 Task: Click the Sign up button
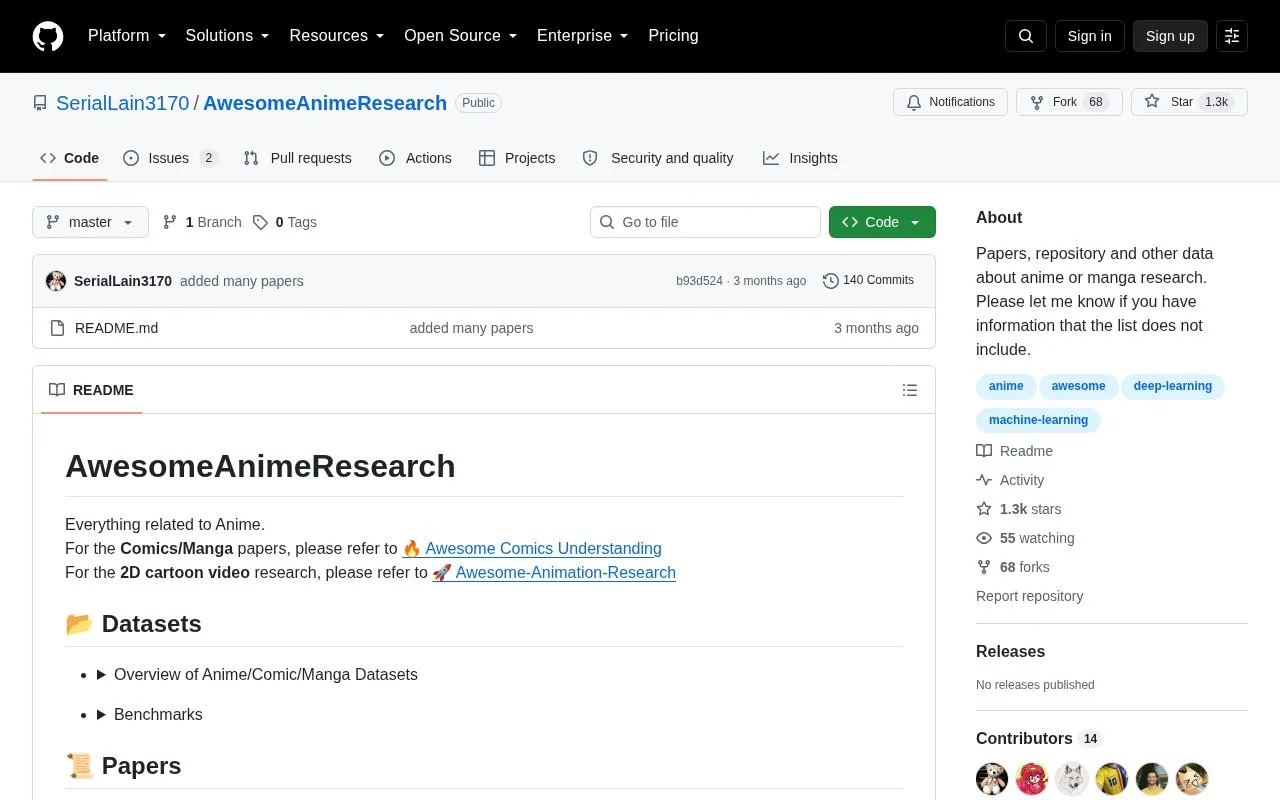click(x=1170, y=36)
